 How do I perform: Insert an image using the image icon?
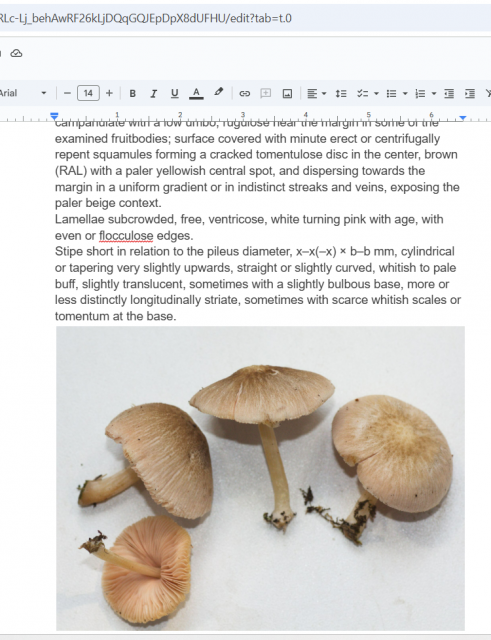(x=287, y=94)
